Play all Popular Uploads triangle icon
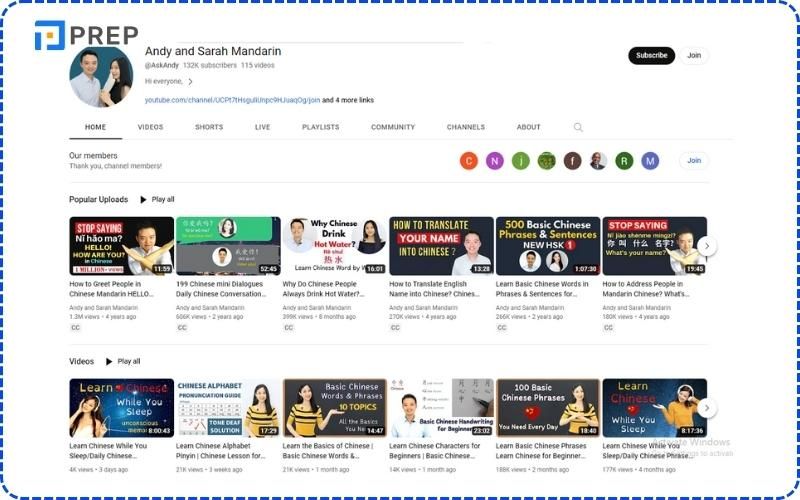The height and width of the screenshot is (500, 800). 143,199
